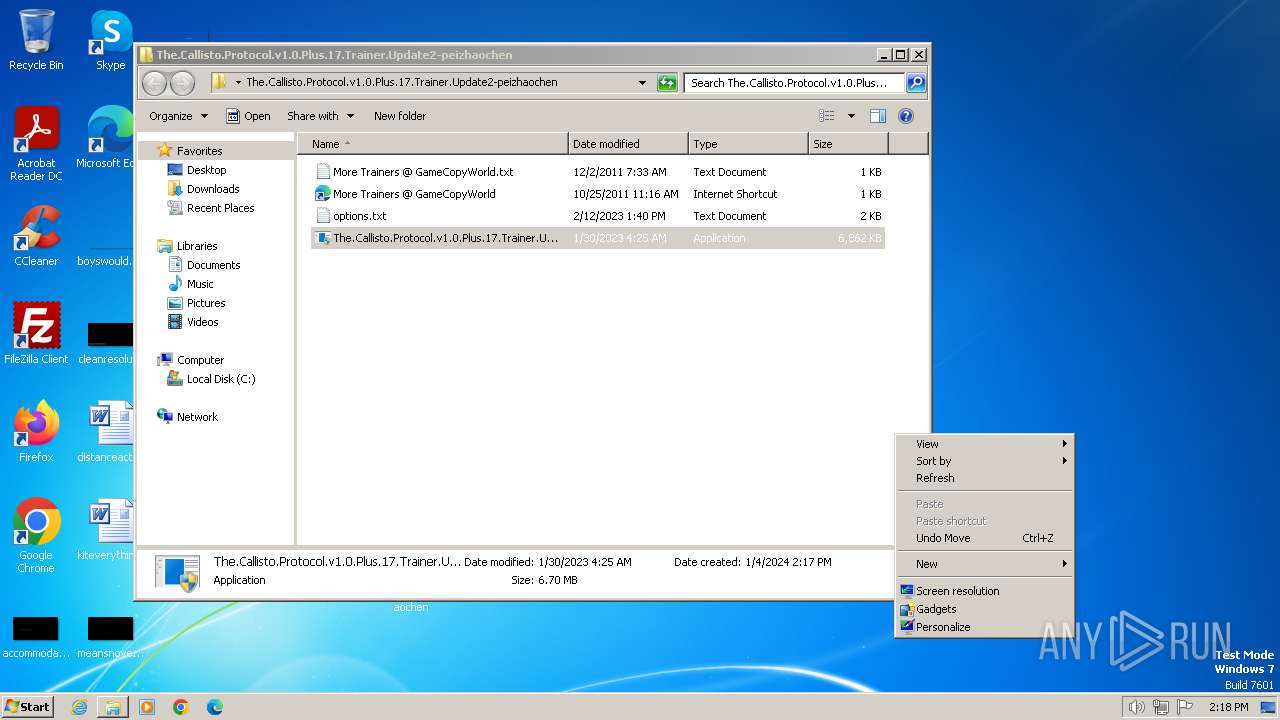Open Music library in navigation pane
The height and width of the screenshot is (720, 1280).
coord(190,284)
